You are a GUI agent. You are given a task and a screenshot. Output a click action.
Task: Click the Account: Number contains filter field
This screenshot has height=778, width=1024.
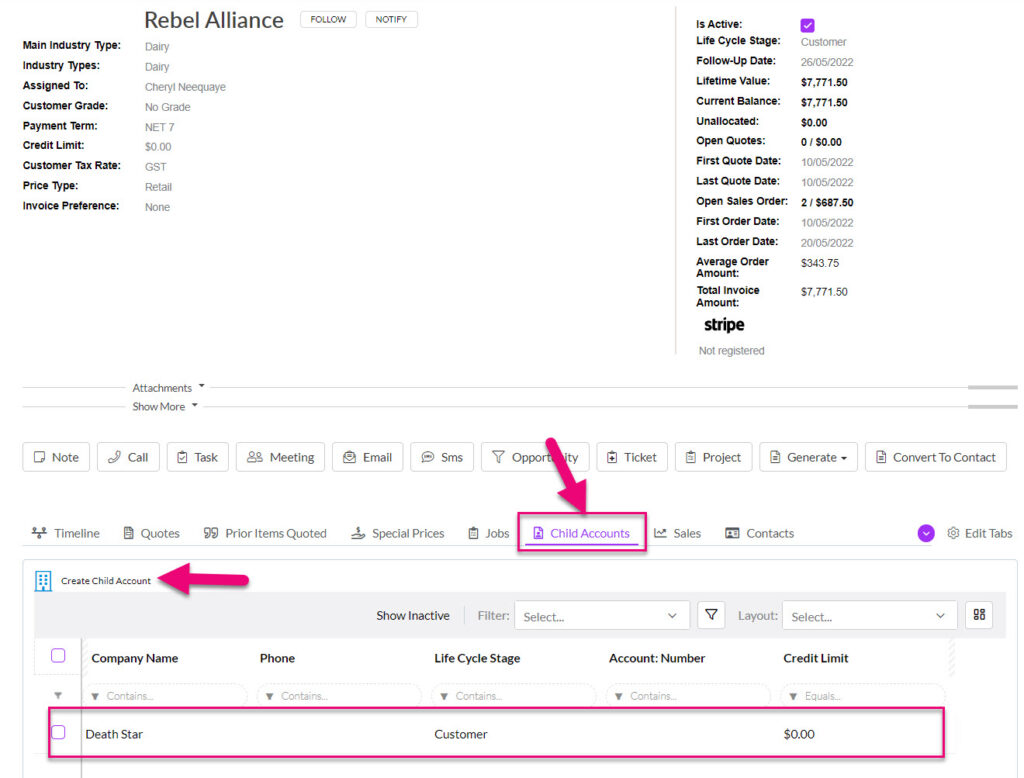point(688,696)
